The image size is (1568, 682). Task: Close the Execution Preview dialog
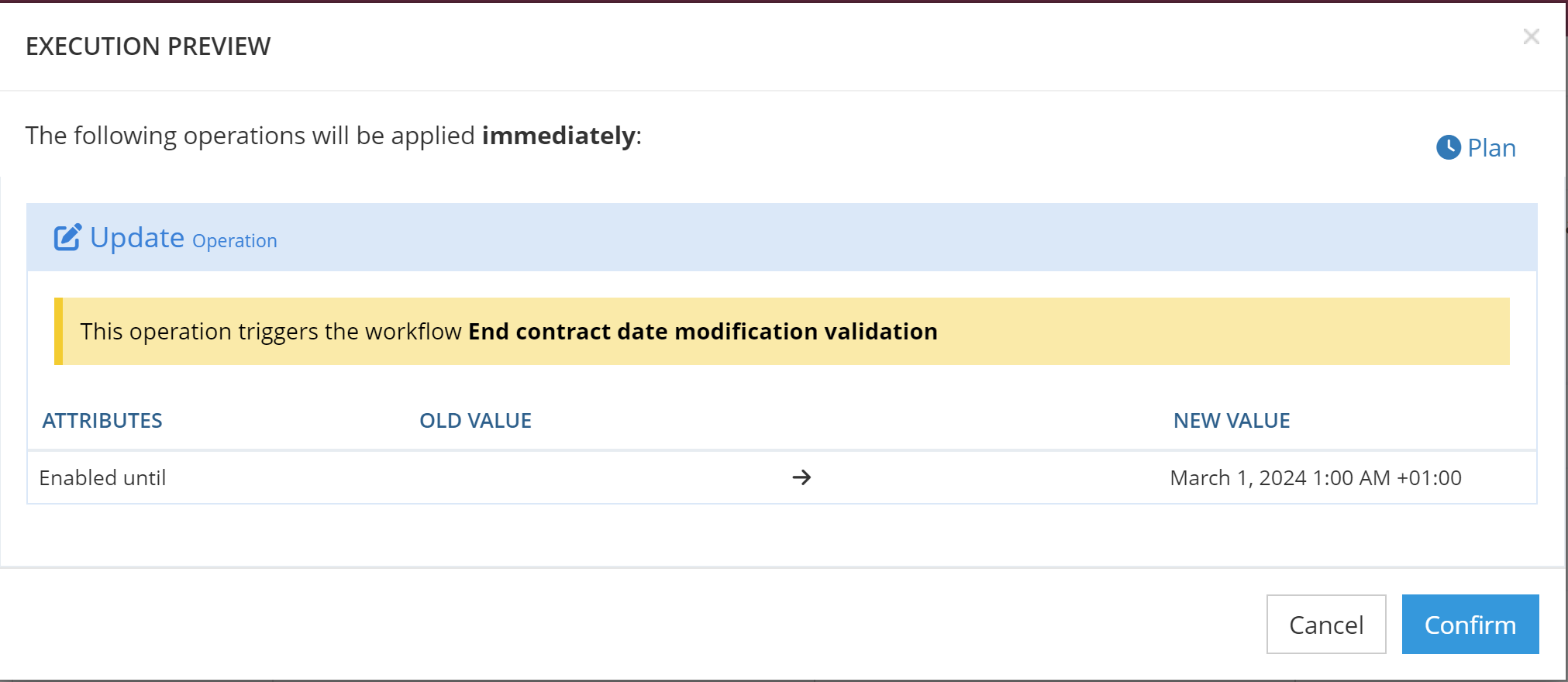[1531, 36]
